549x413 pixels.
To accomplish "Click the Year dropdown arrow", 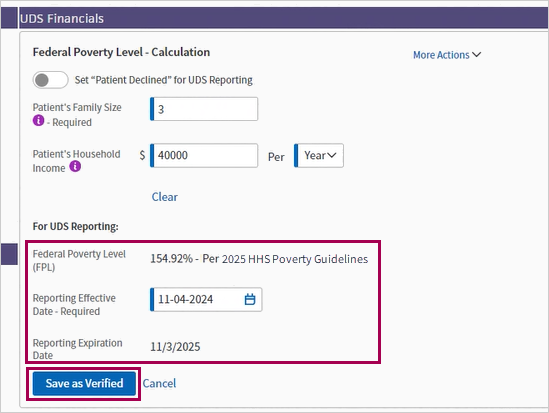I will [332, 155].
